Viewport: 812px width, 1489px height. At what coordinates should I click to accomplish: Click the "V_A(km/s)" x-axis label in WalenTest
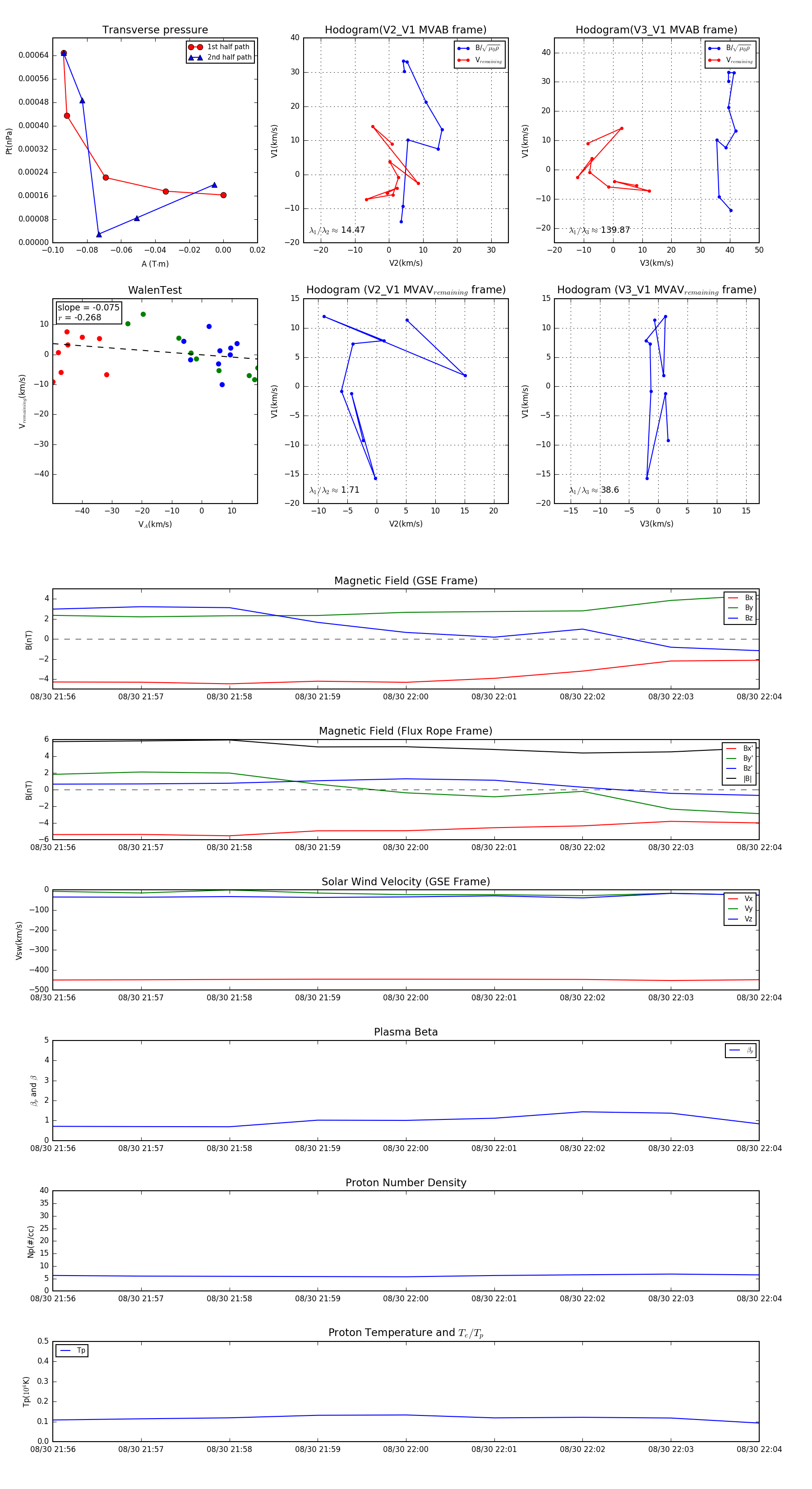pos(155,524)
